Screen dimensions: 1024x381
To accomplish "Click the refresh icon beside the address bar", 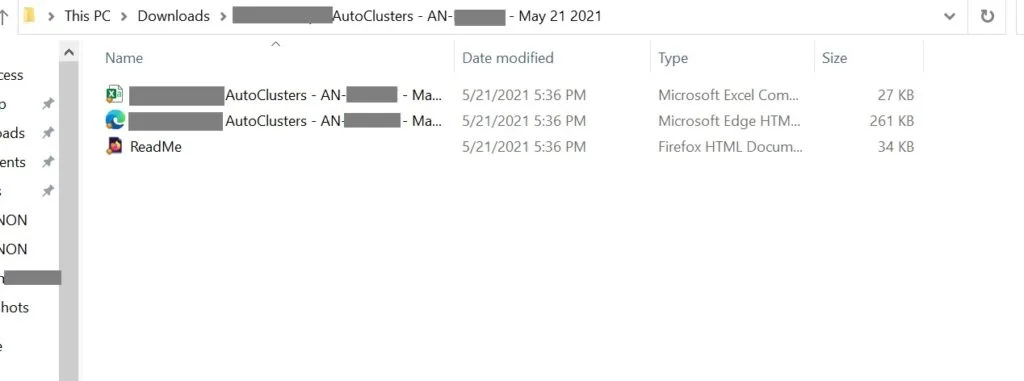I will (987, 16).
